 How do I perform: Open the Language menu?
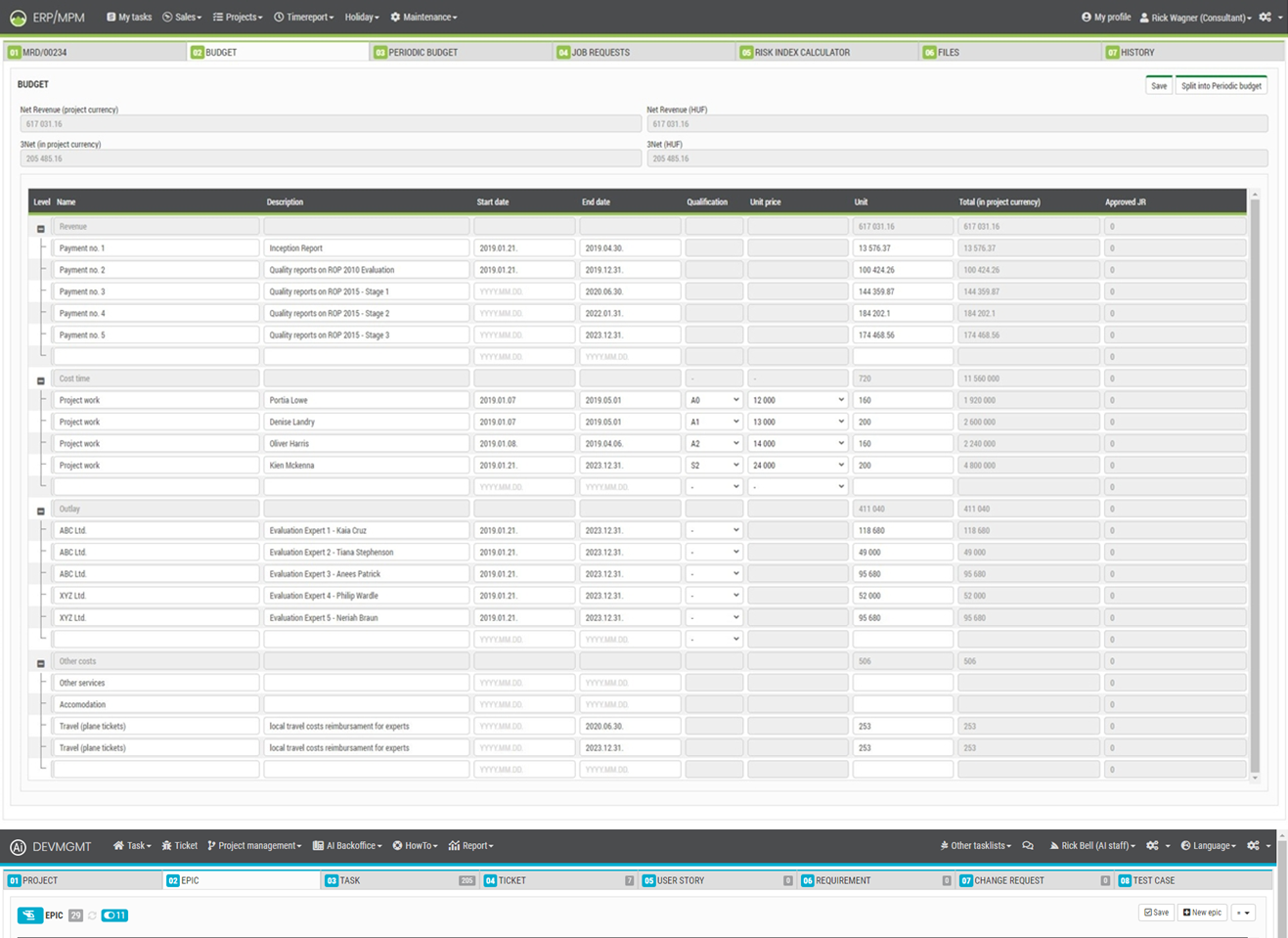[x=1209, y=846]
